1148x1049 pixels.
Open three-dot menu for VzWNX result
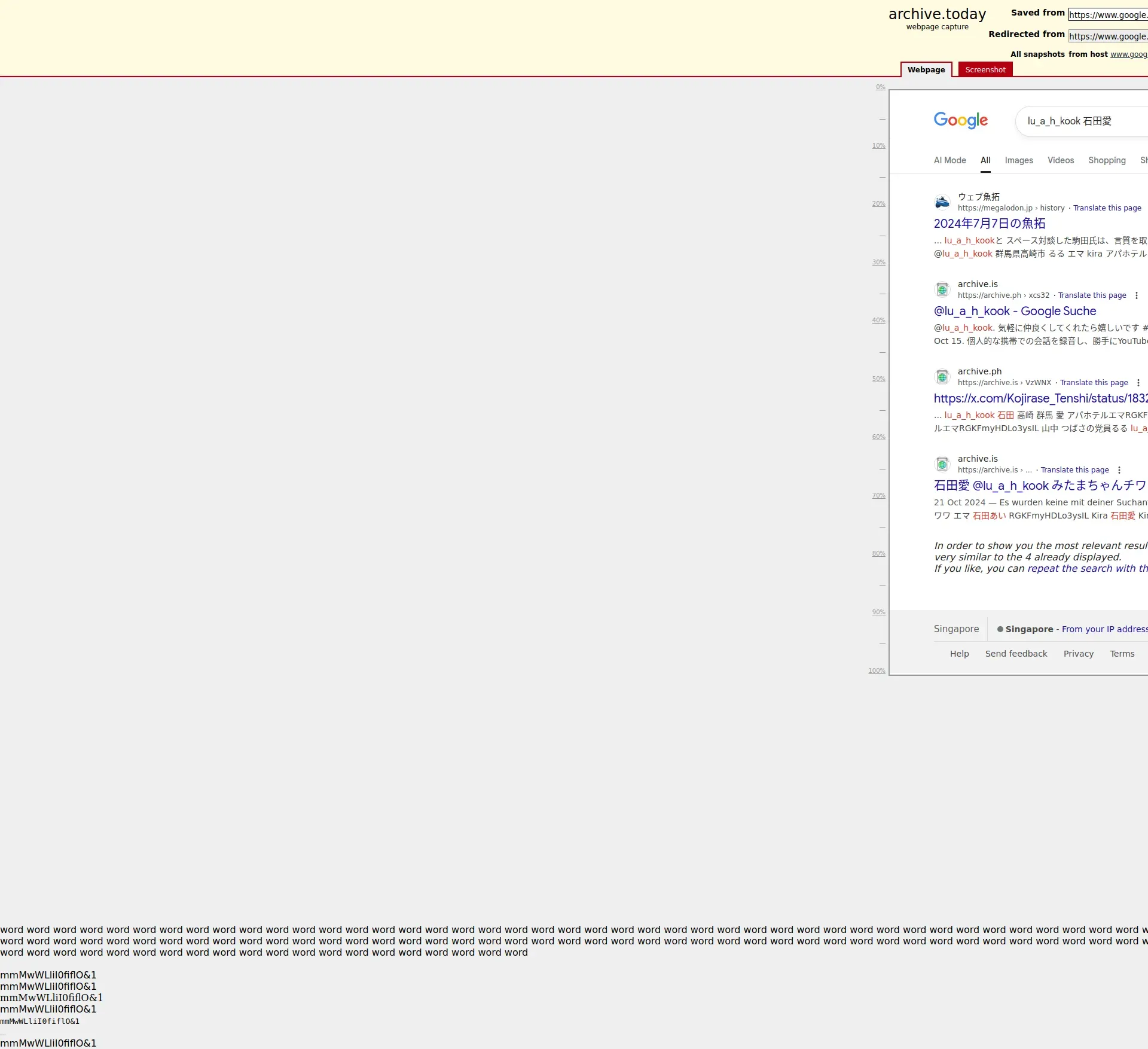coord(1138,383)
